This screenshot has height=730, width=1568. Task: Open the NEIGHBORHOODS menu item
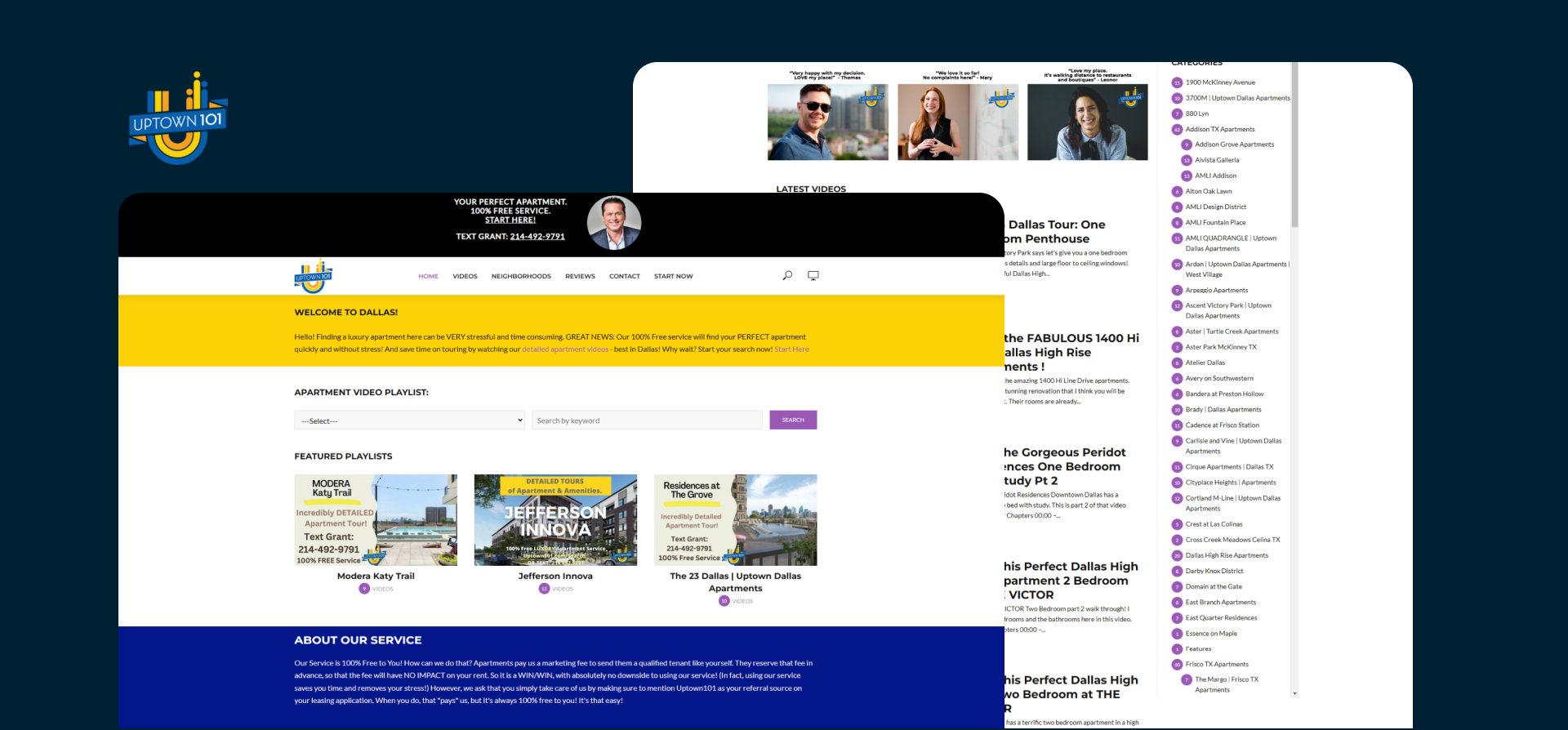[x=521, y=276]
